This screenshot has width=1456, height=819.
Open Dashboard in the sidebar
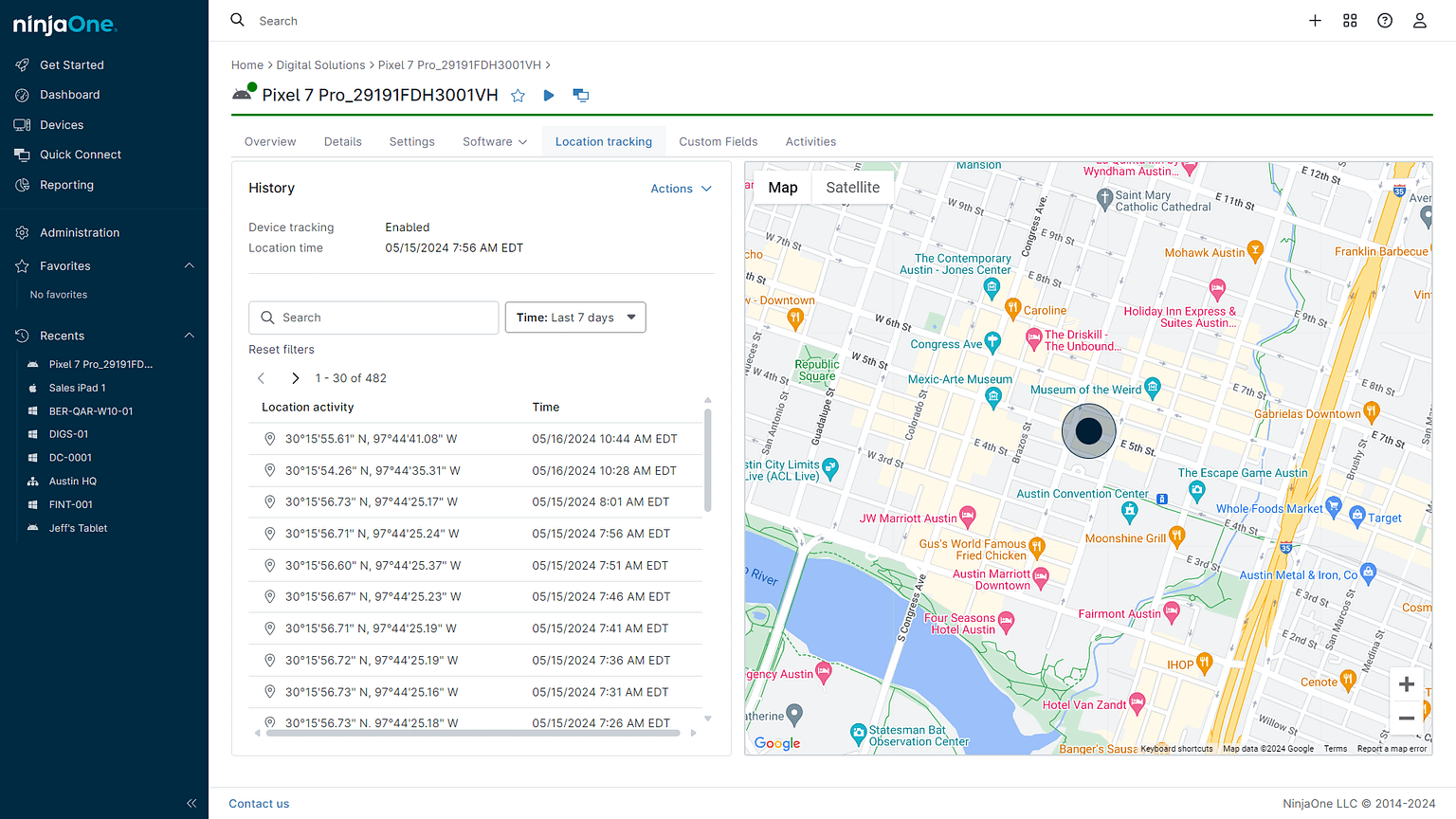69,95
